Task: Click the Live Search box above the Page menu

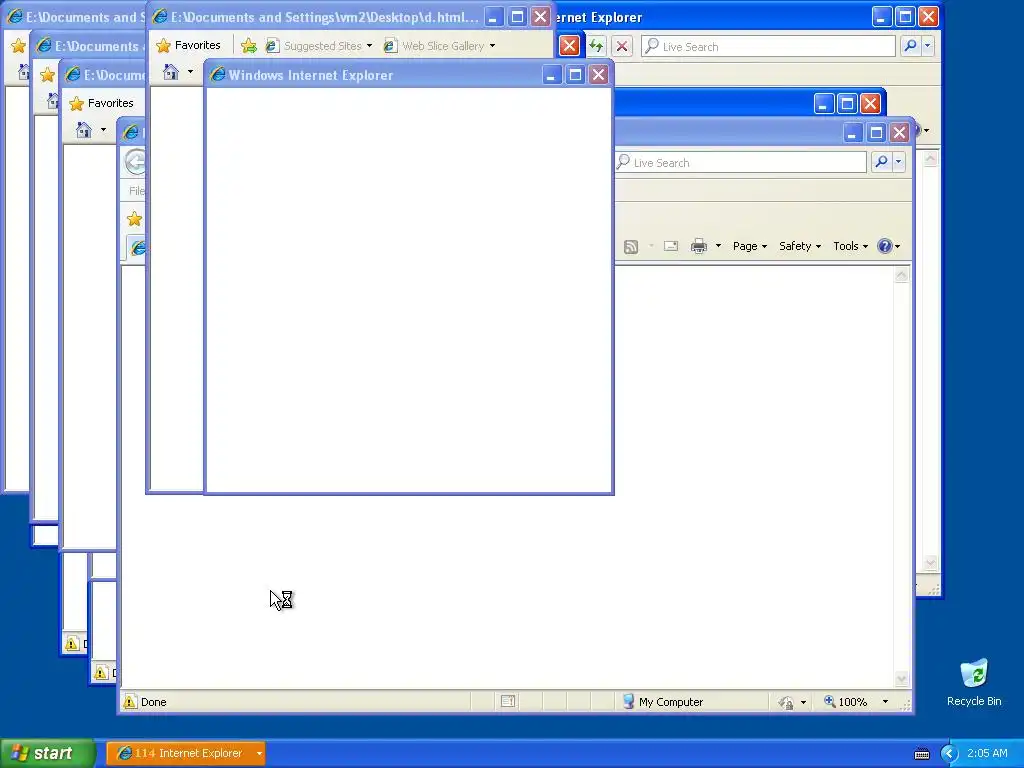Action: pyautogui.click(x=741, y=163)
